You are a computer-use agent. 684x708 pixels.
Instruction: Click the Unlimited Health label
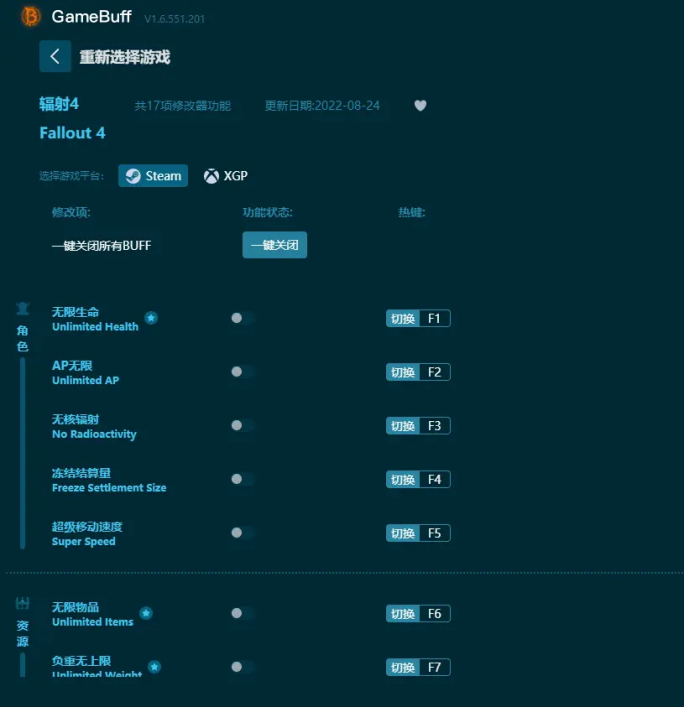(x=95, y=326)
